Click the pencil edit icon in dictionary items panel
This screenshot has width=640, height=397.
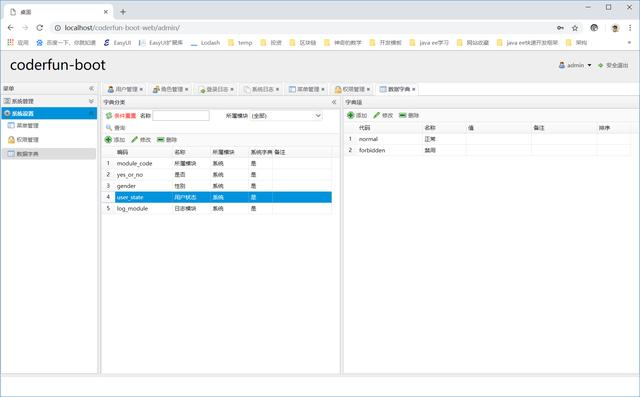click(377, 115)
